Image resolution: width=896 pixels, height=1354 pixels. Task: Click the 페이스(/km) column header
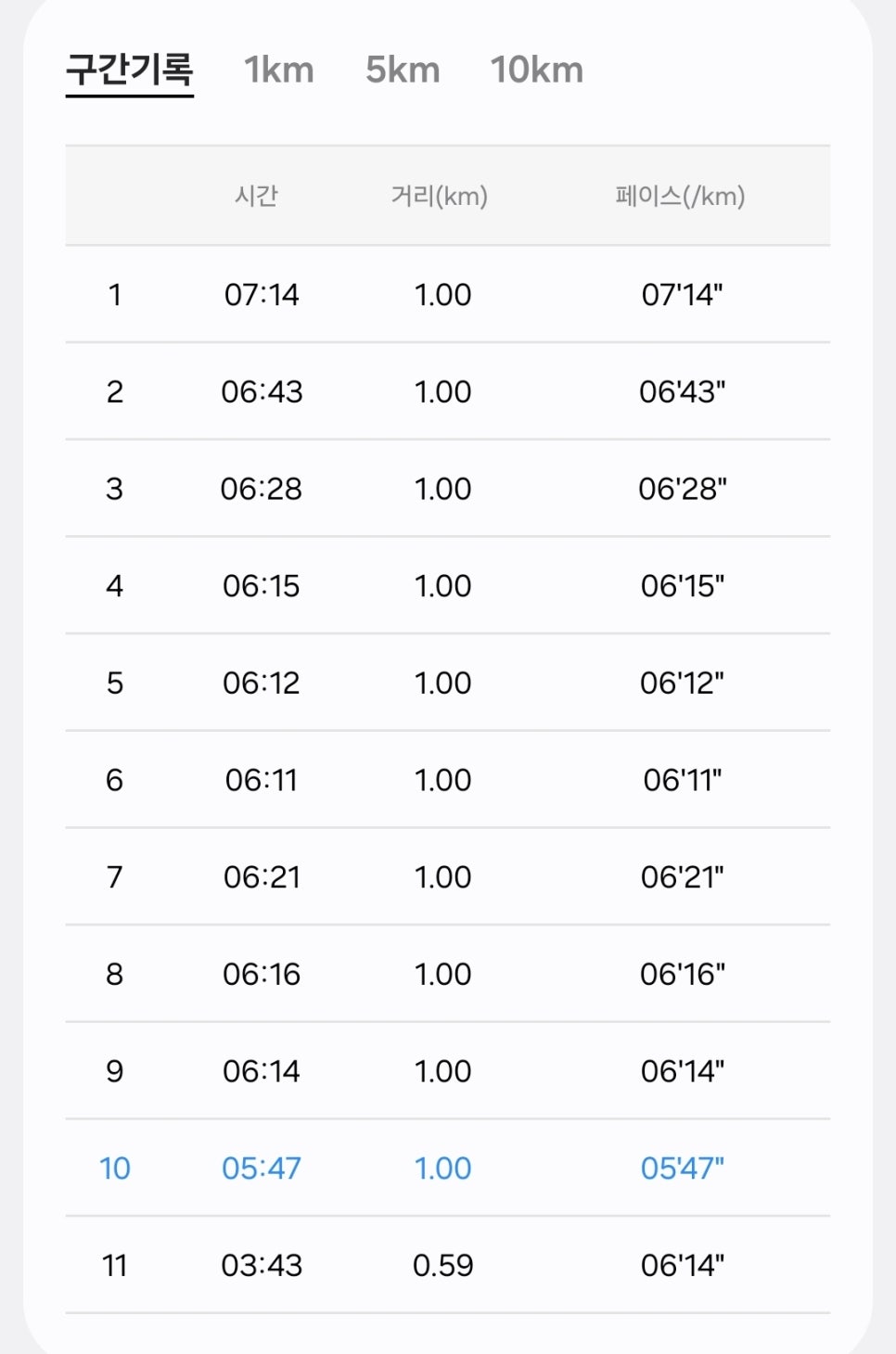681,196
